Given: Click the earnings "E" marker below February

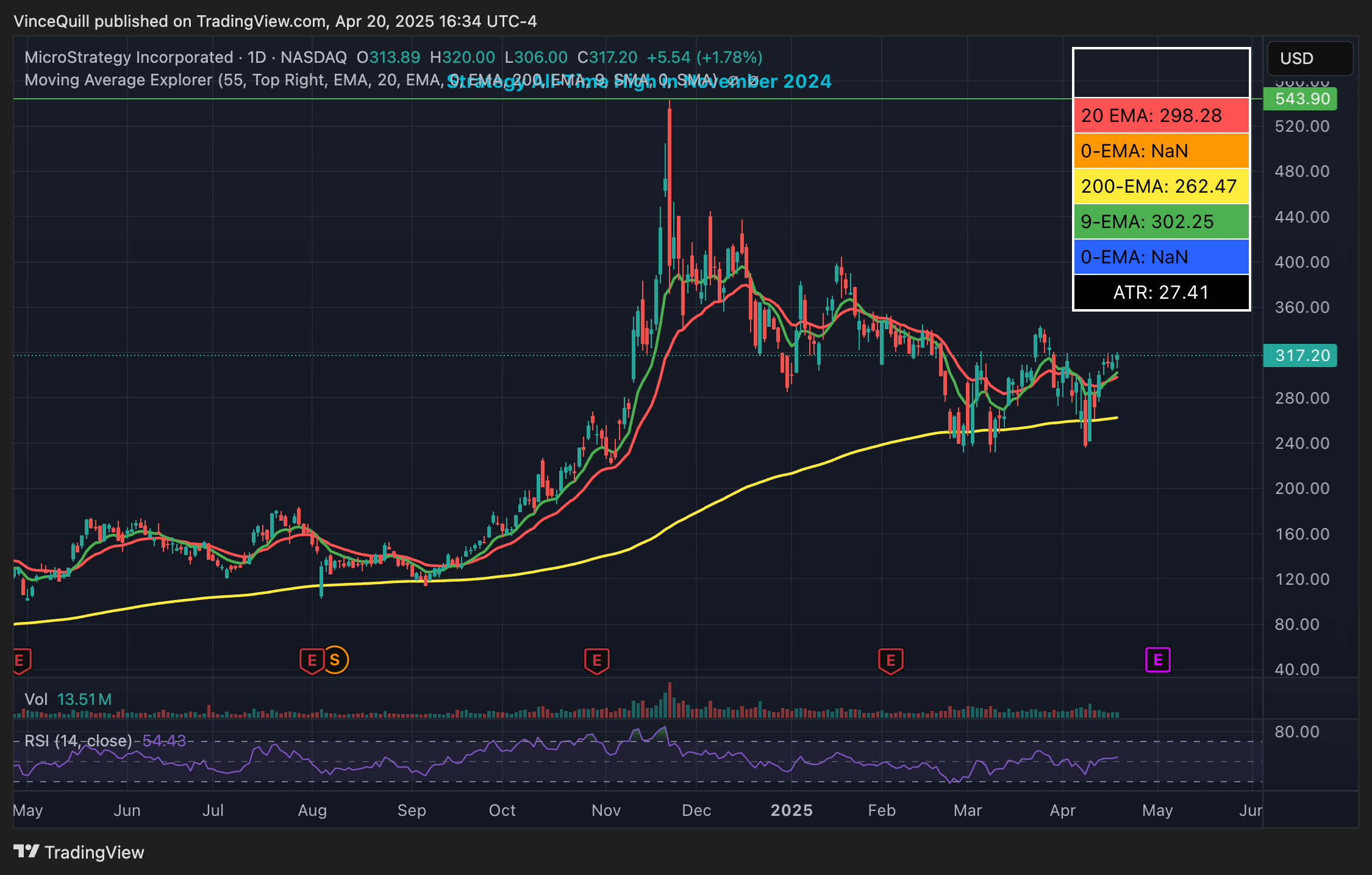Looking at the screenshot, I should pos(891,660).
